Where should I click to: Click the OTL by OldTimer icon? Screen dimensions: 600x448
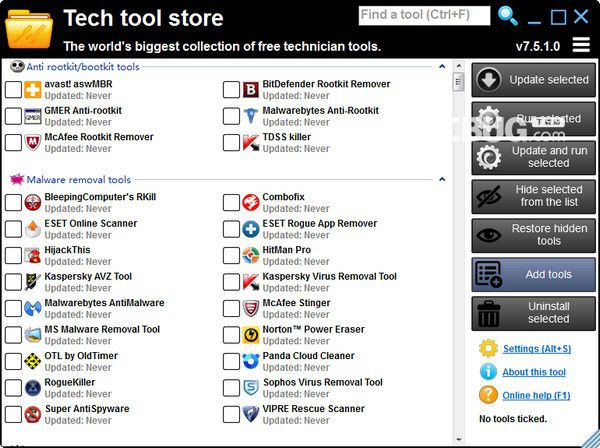33,361
